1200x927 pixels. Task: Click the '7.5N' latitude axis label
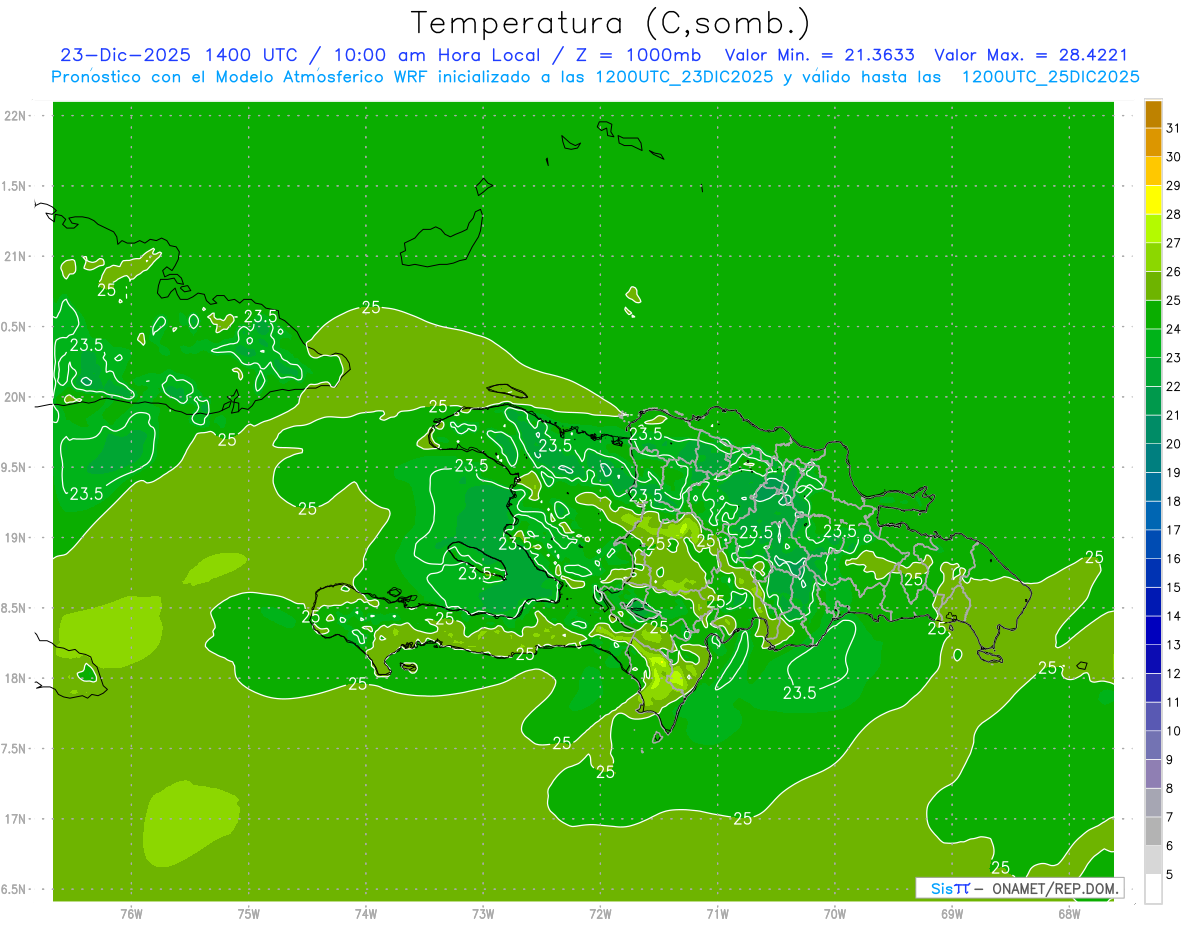coord(15,749)
